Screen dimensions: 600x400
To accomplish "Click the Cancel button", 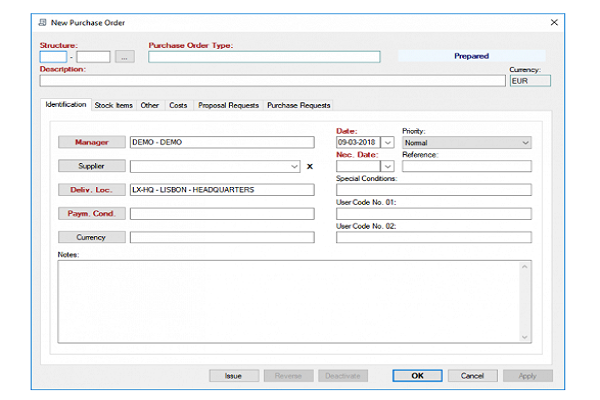I will coord(473,376).
